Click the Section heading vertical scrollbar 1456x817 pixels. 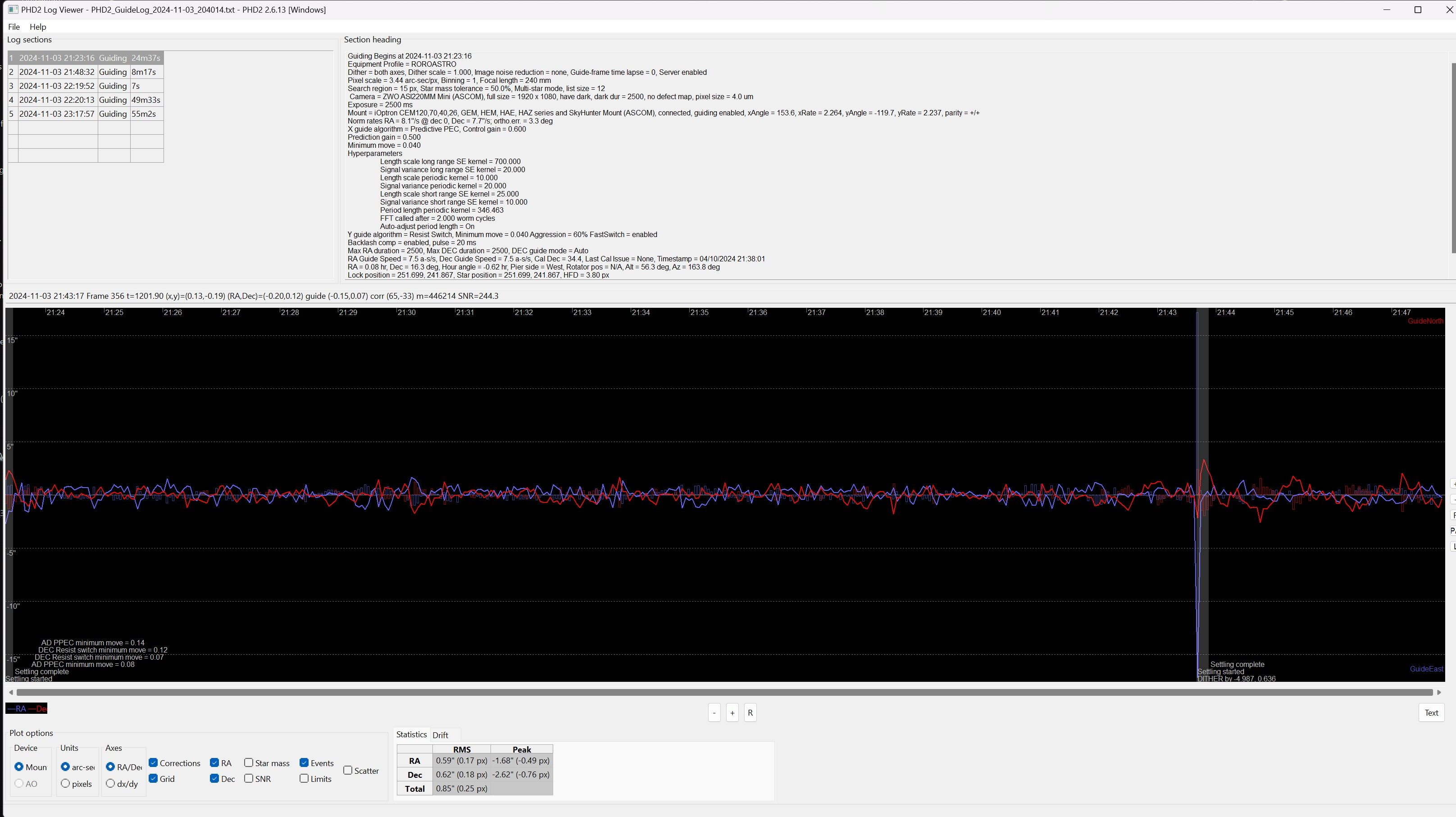(x=1453, y=158)
